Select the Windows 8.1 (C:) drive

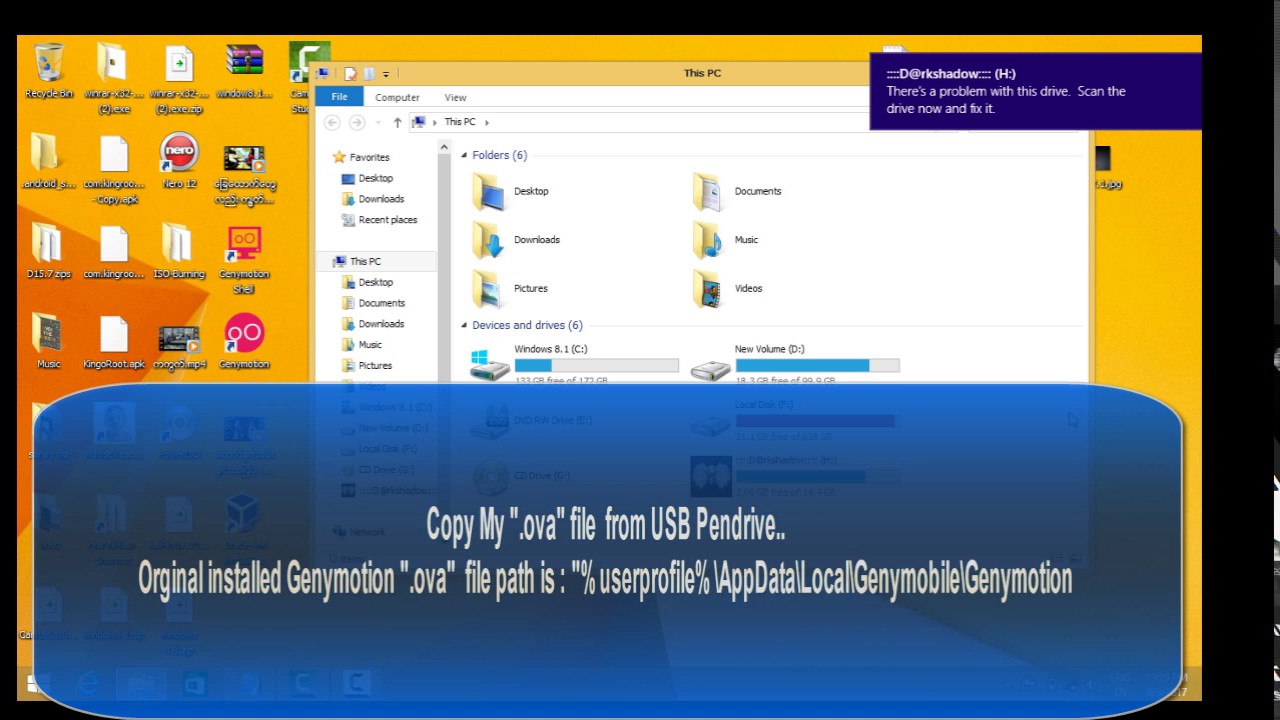pos(575,364)
